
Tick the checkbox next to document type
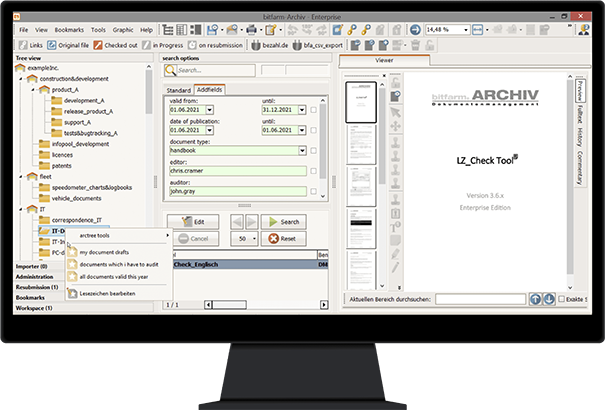(x=313, y=150)
